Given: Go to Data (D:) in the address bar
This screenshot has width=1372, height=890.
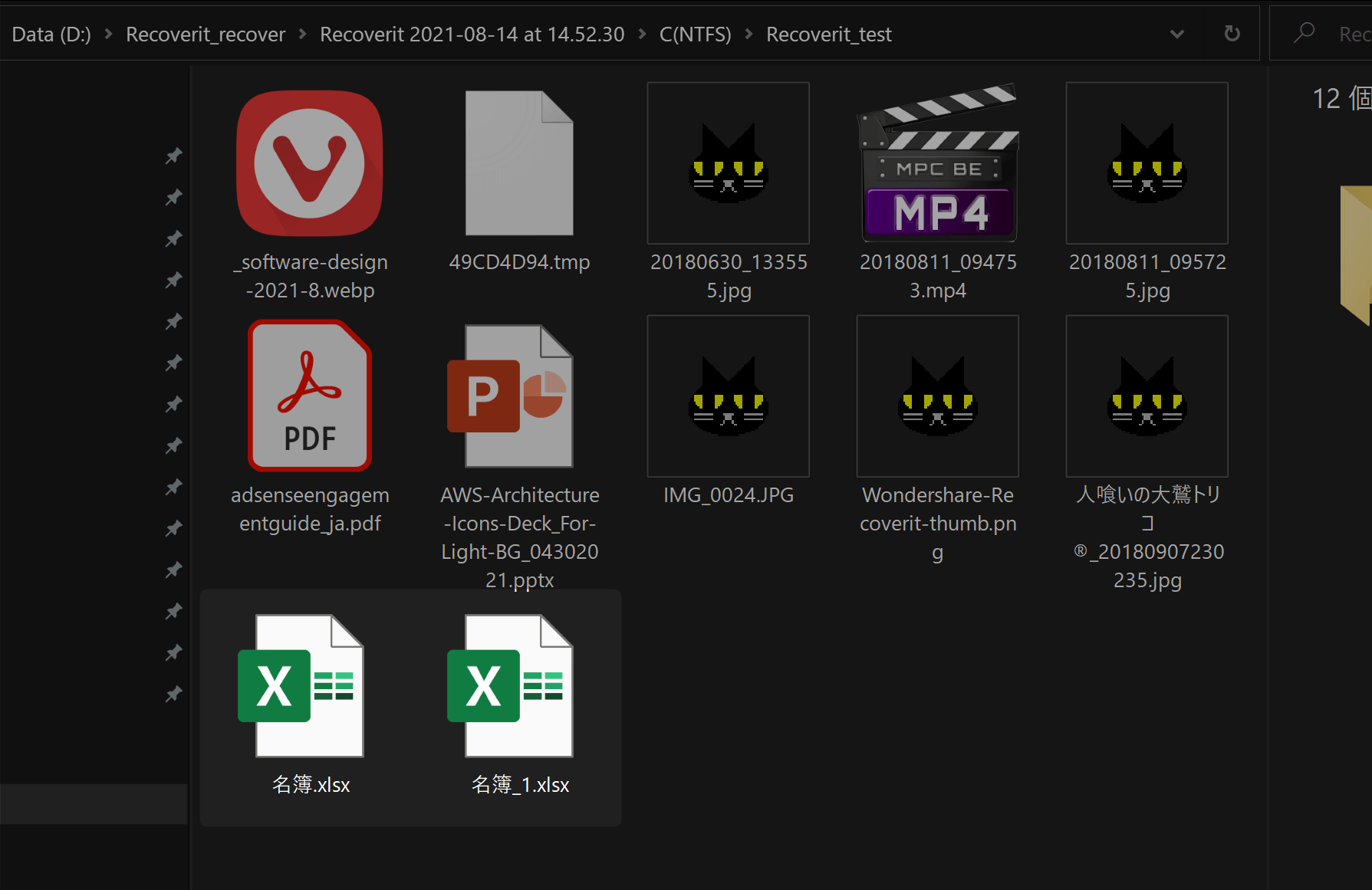Looking at the screenshot, I should click(51, 34).
